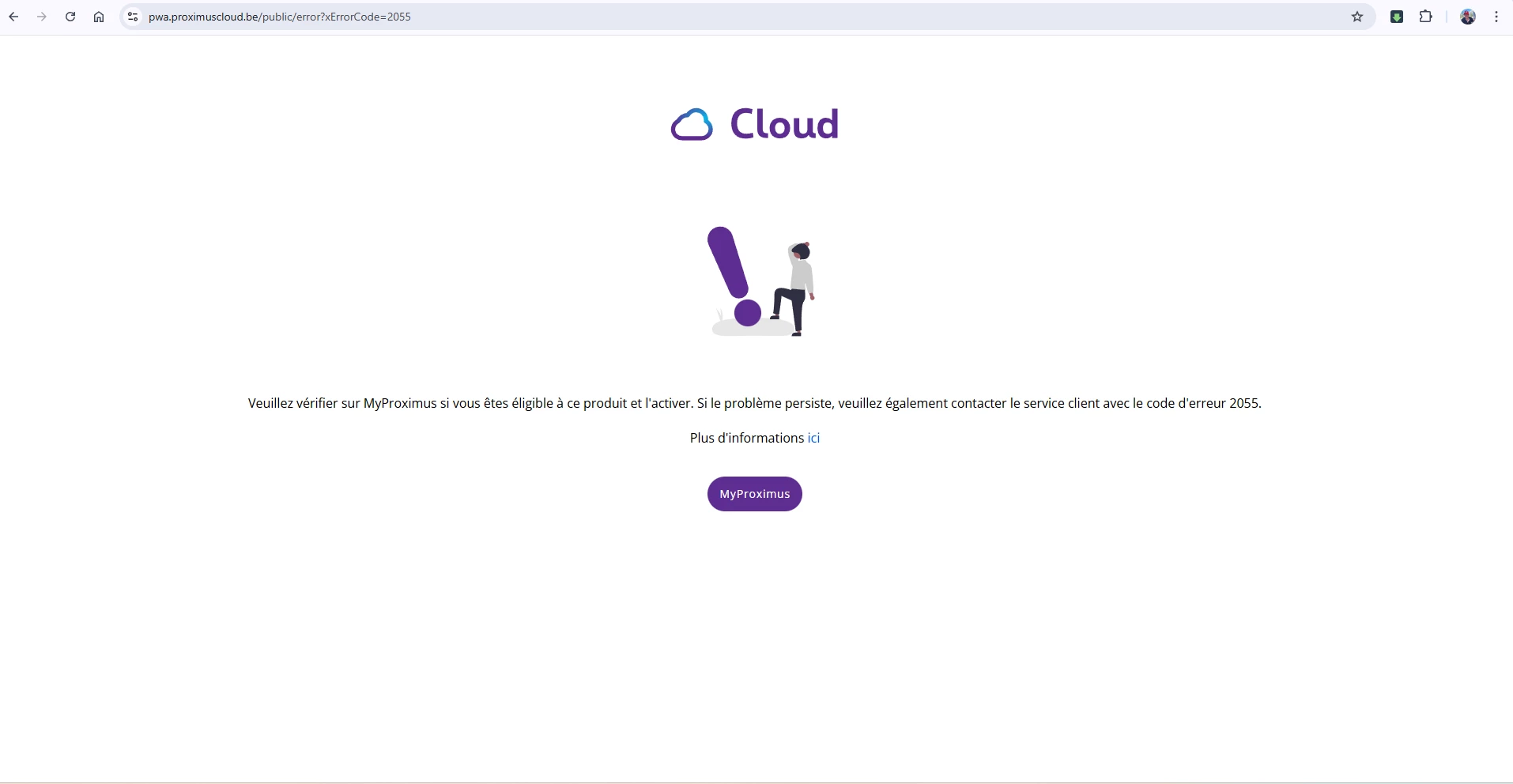This screenshot has height=784, width=1513.
Task: Reload the current page
Action: 70,17
